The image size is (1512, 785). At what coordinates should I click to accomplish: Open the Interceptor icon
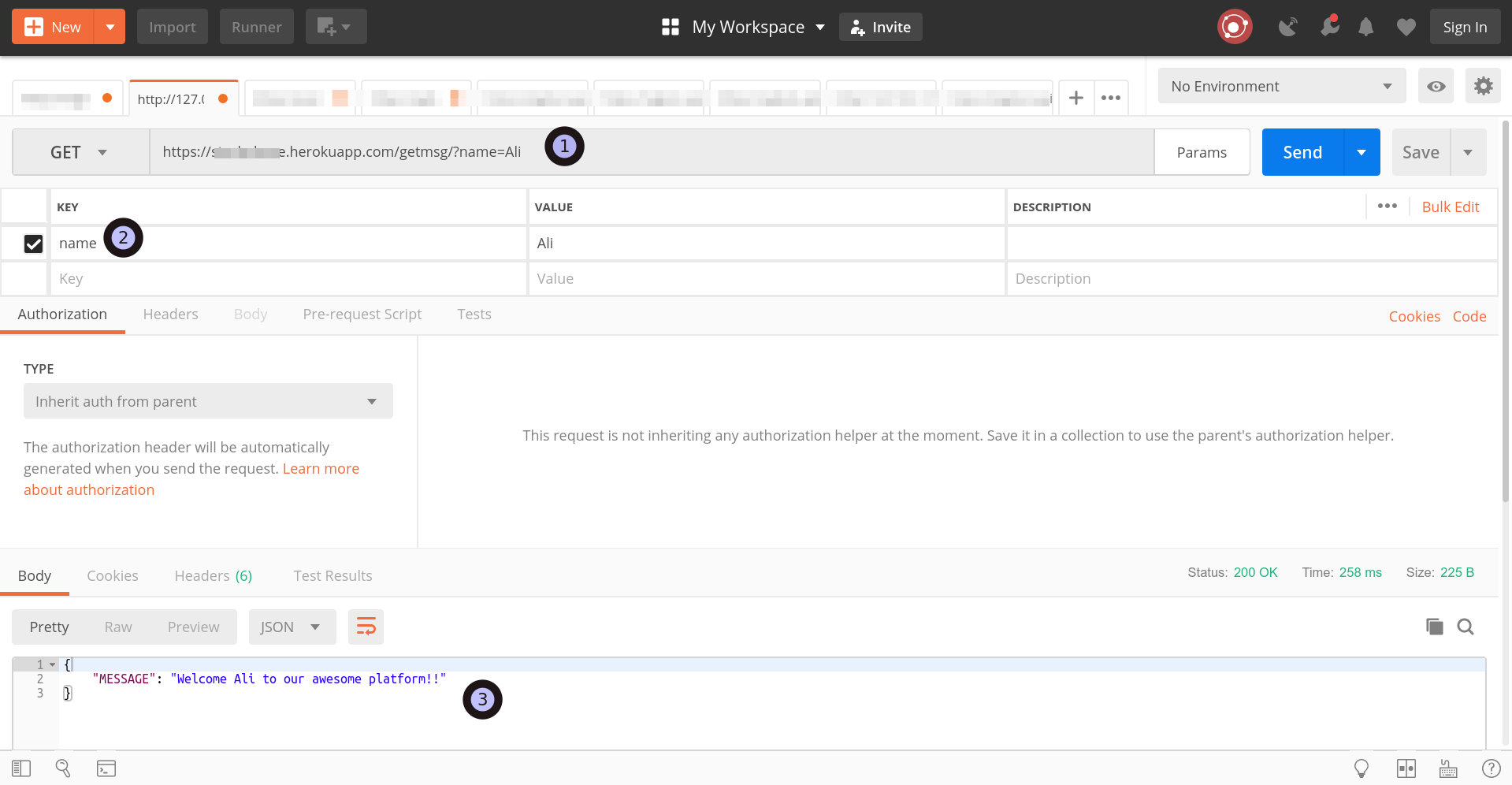[x=1331, y=26]
